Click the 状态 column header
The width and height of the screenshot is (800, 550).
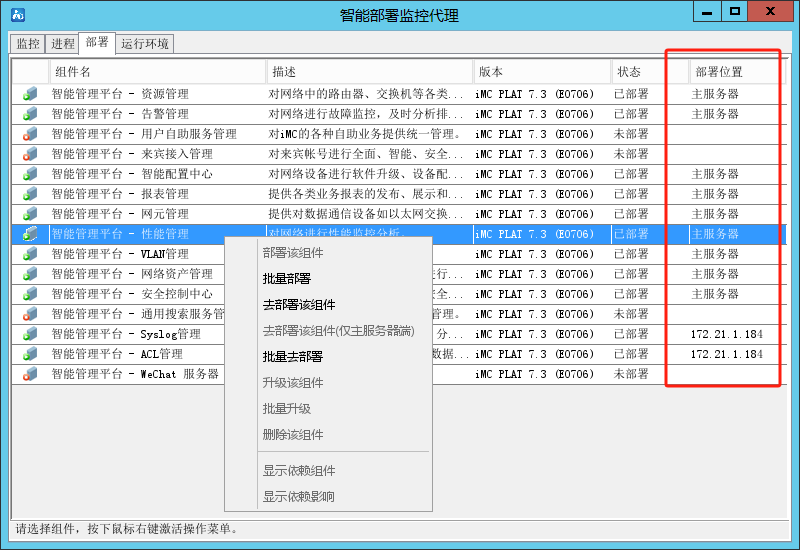click(650, 72)
